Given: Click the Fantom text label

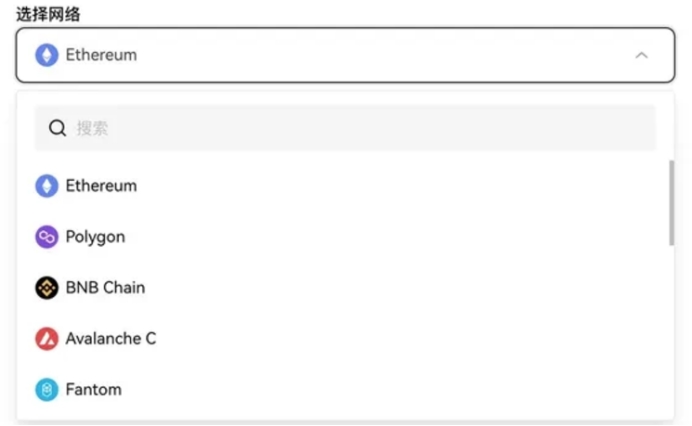Looking at the screenshot, I should 94,390.
